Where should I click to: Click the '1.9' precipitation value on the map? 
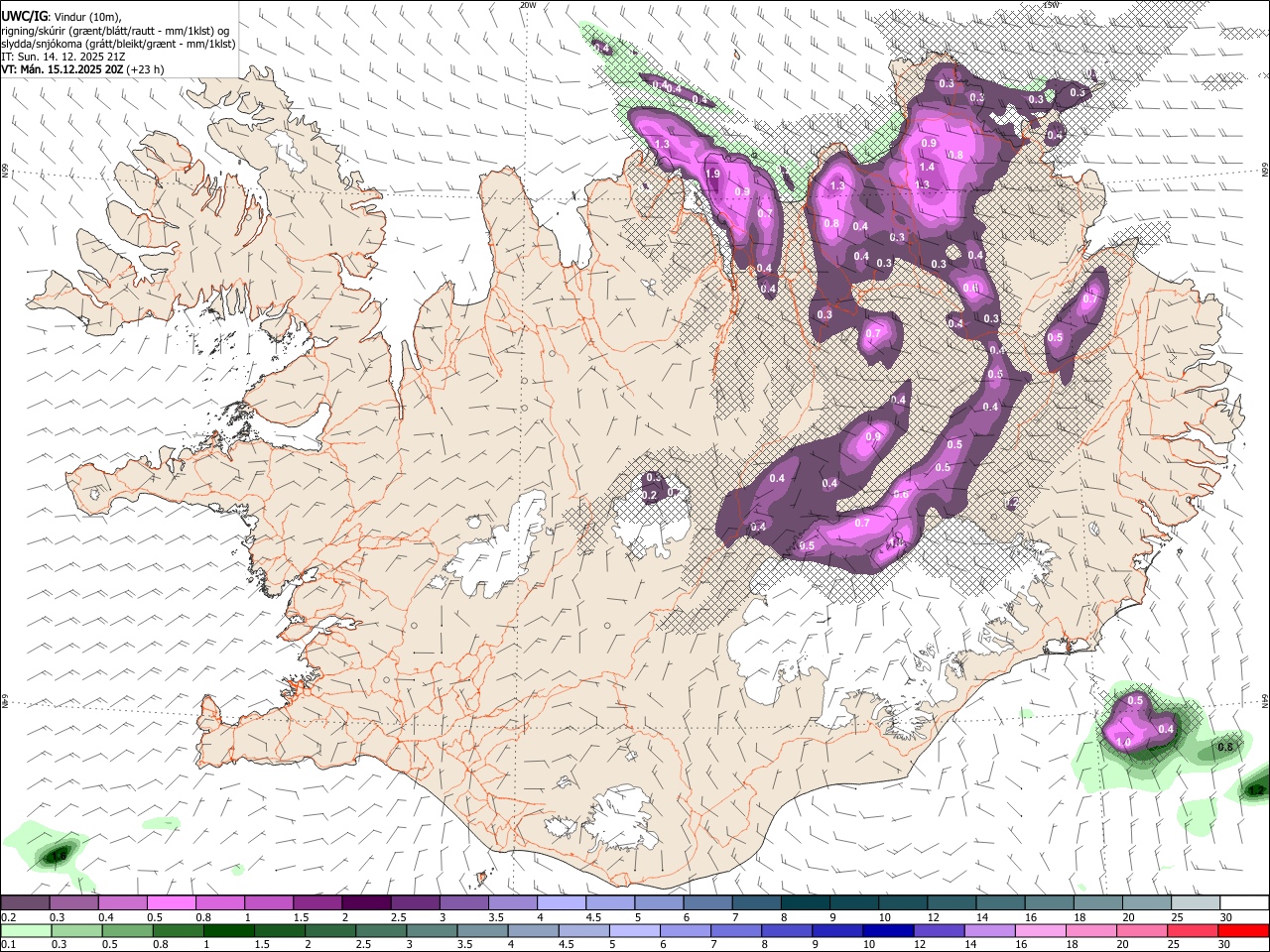point(712,175)
